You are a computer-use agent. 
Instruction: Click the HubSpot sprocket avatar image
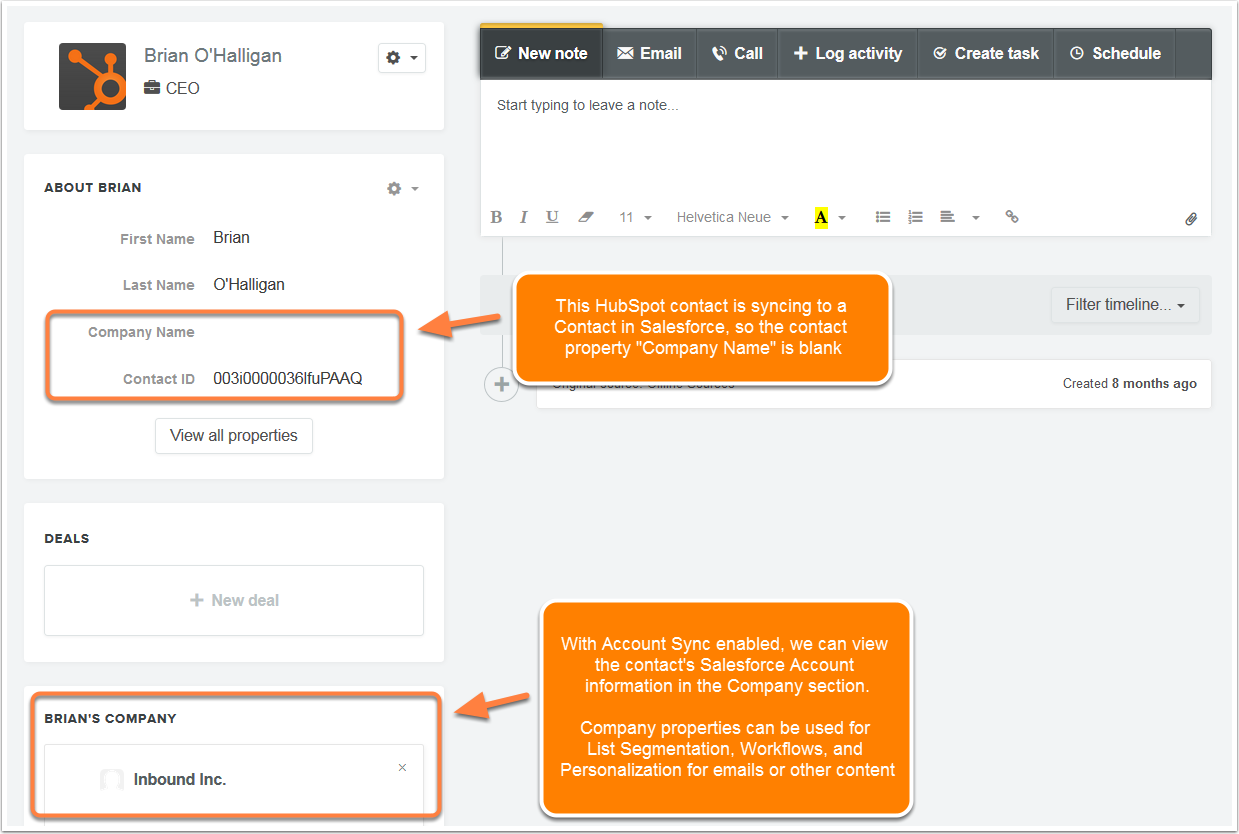point(92,76)
